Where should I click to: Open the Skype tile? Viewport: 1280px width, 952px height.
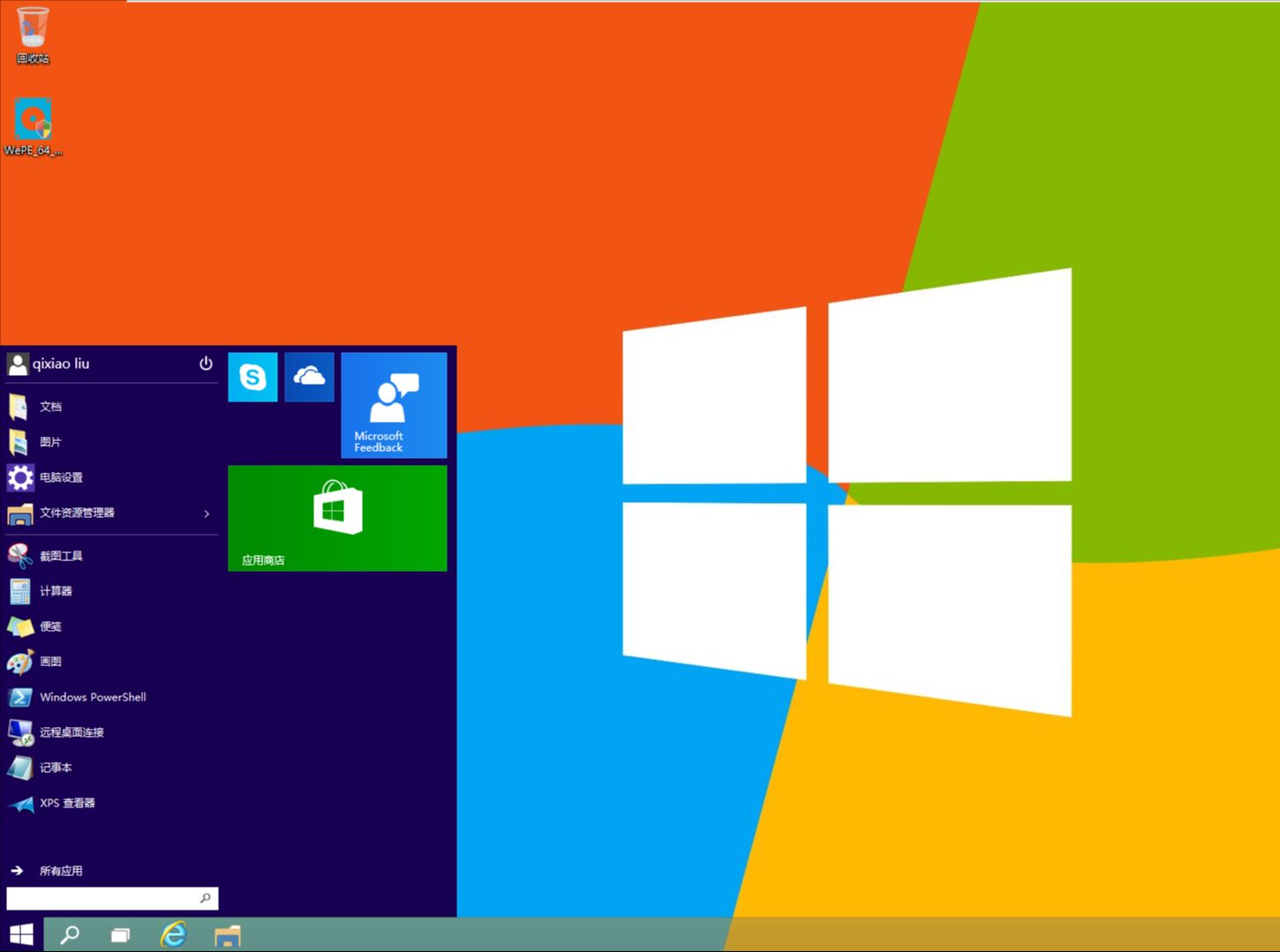pyautogui.click(x=252, y=377)
